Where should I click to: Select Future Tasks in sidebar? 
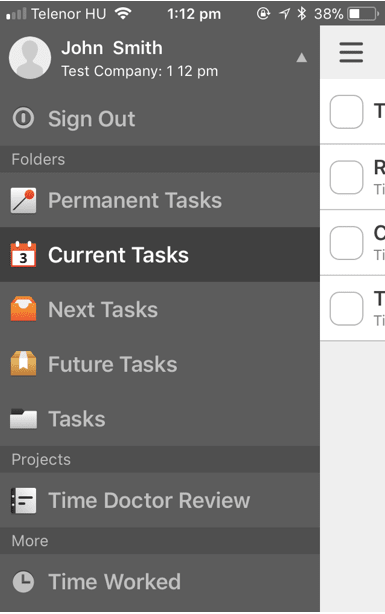point(160,364)
